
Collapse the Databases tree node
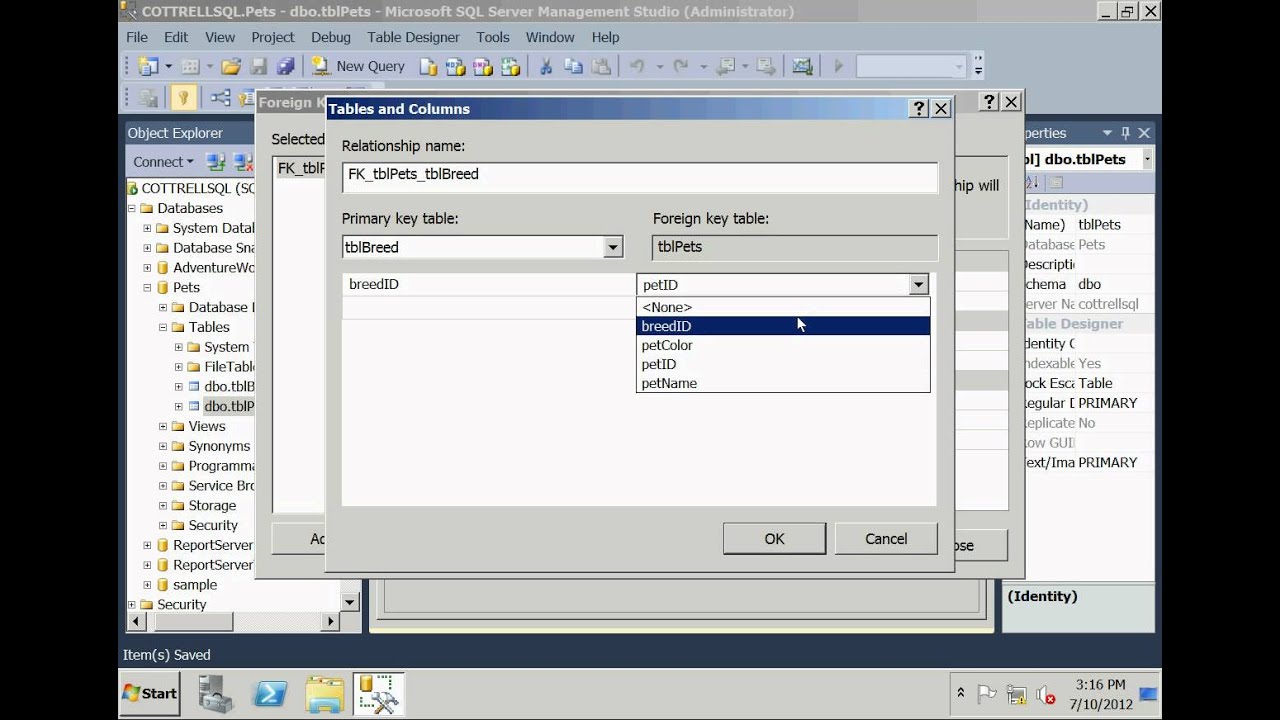point(131,208)
